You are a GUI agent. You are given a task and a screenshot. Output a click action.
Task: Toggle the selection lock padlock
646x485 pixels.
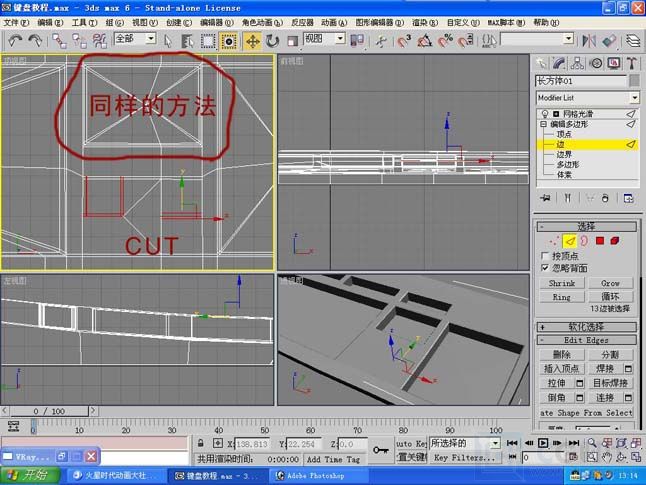[x=201, y=443]
